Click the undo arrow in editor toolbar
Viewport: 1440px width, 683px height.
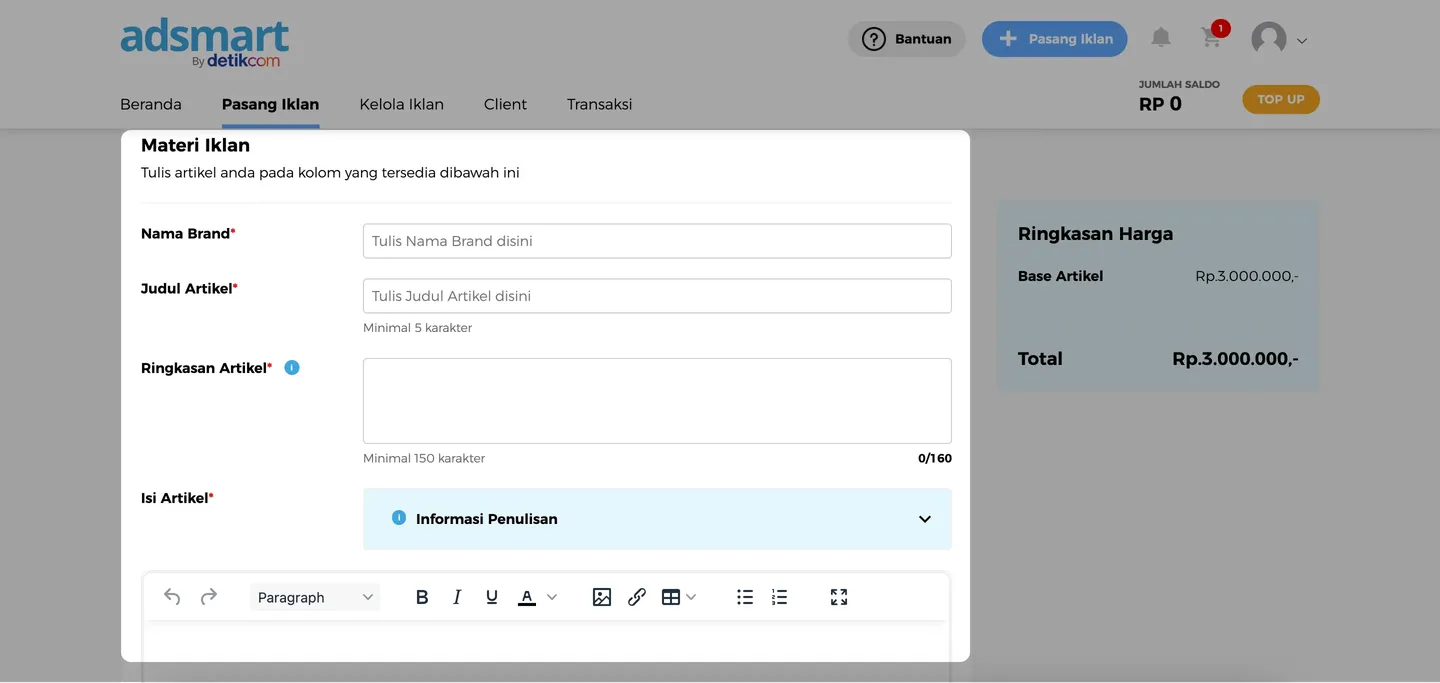point(172,597)
